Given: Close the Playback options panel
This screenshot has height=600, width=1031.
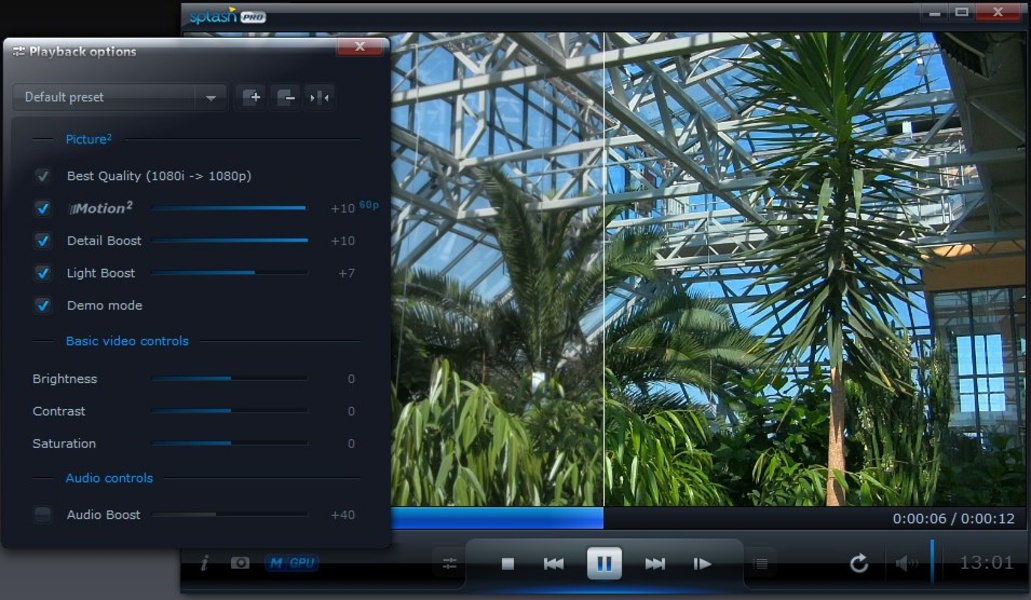Looking at the screenshot, I should pyautogui.click(x=360, y=47).
